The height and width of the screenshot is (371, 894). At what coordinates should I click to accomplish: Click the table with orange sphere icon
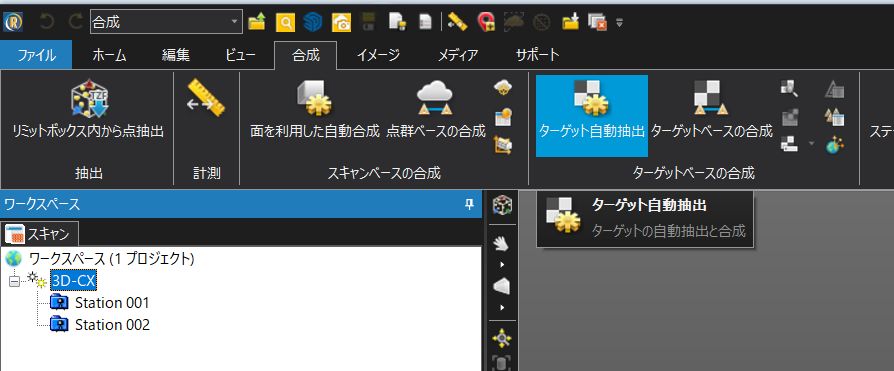(x=503, y=117)
